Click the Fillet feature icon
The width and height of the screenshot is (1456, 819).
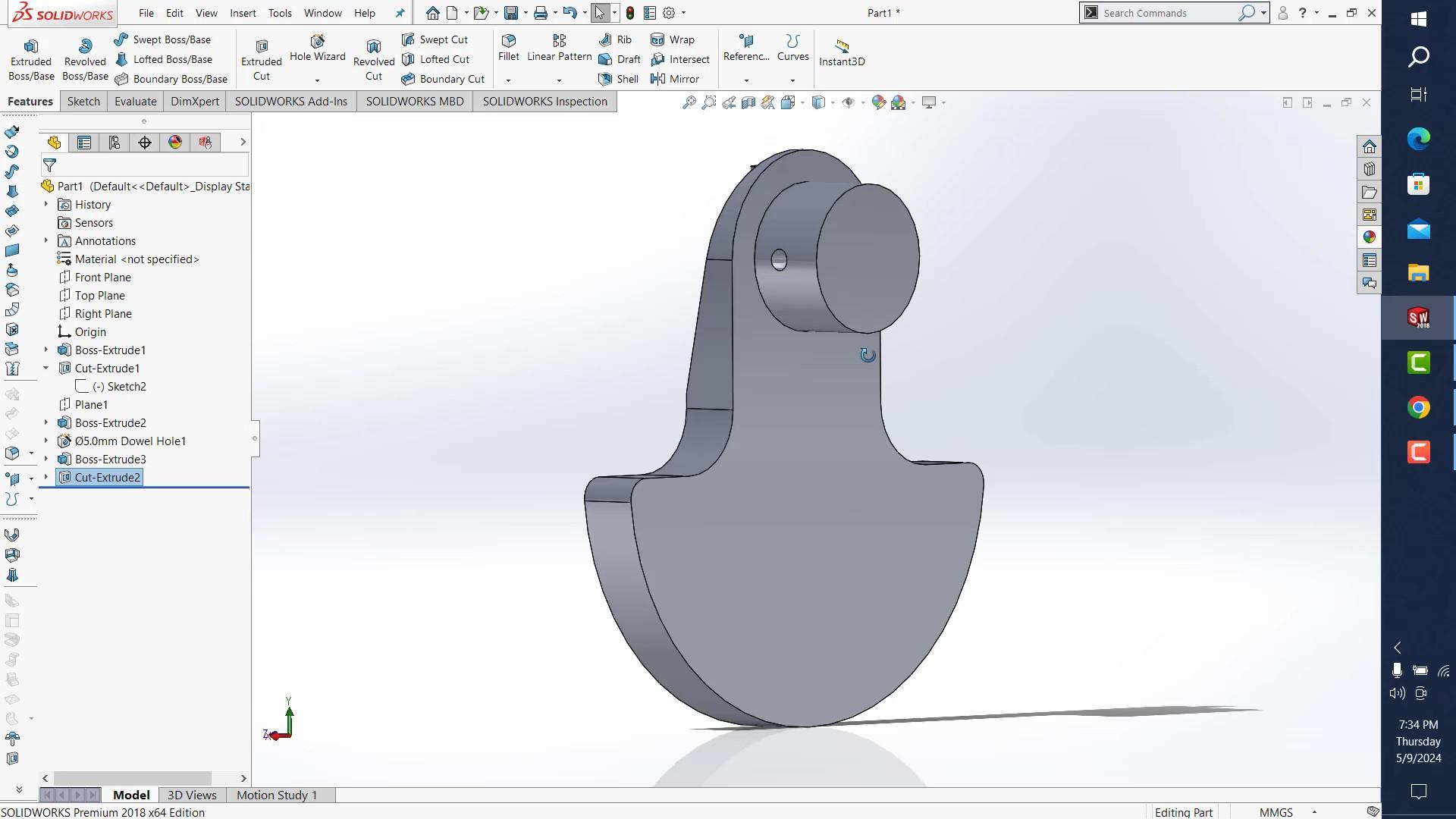[x=508, y=47]
